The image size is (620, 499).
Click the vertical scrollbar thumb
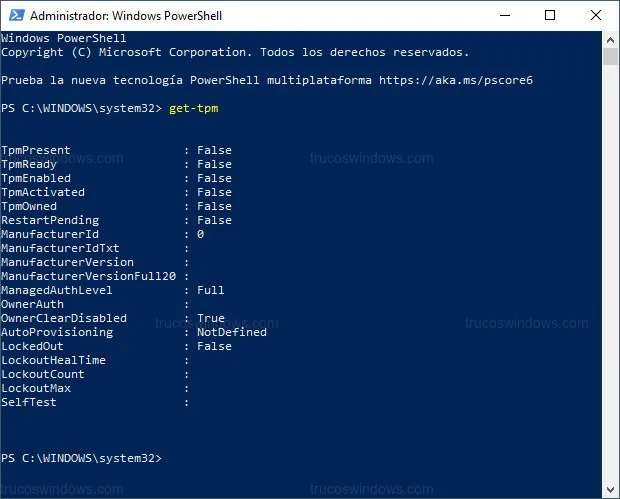pos(610,56)
